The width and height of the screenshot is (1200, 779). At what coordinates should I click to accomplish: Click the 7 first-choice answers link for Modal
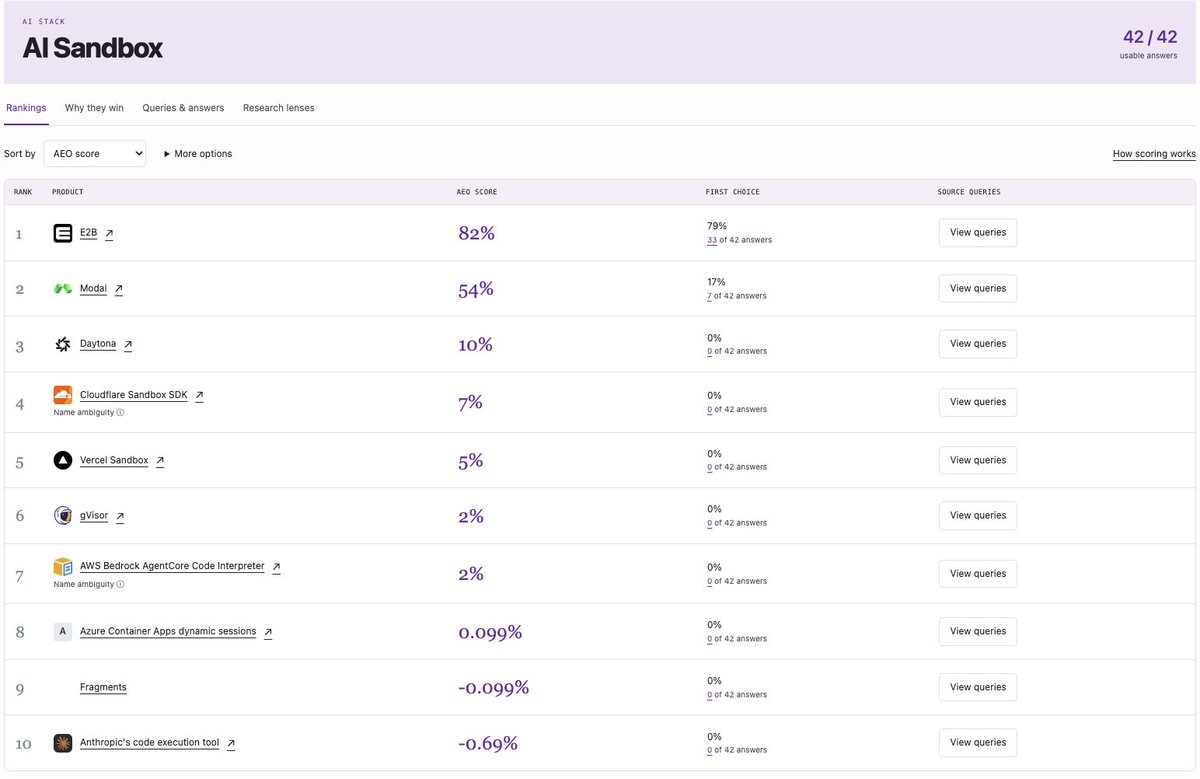pos(709,296)
